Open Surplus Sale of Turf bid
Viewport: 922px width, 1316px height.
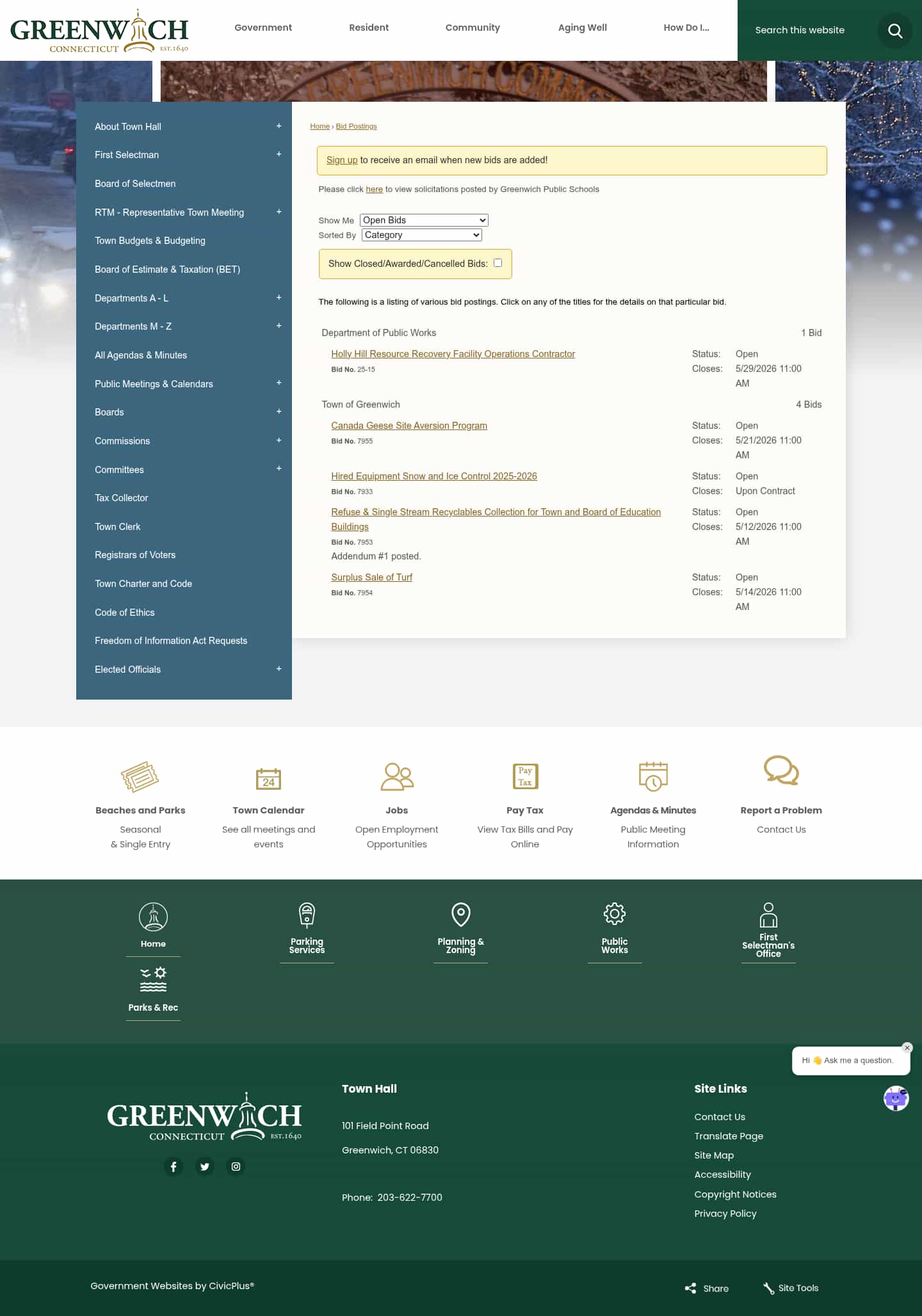372,577
